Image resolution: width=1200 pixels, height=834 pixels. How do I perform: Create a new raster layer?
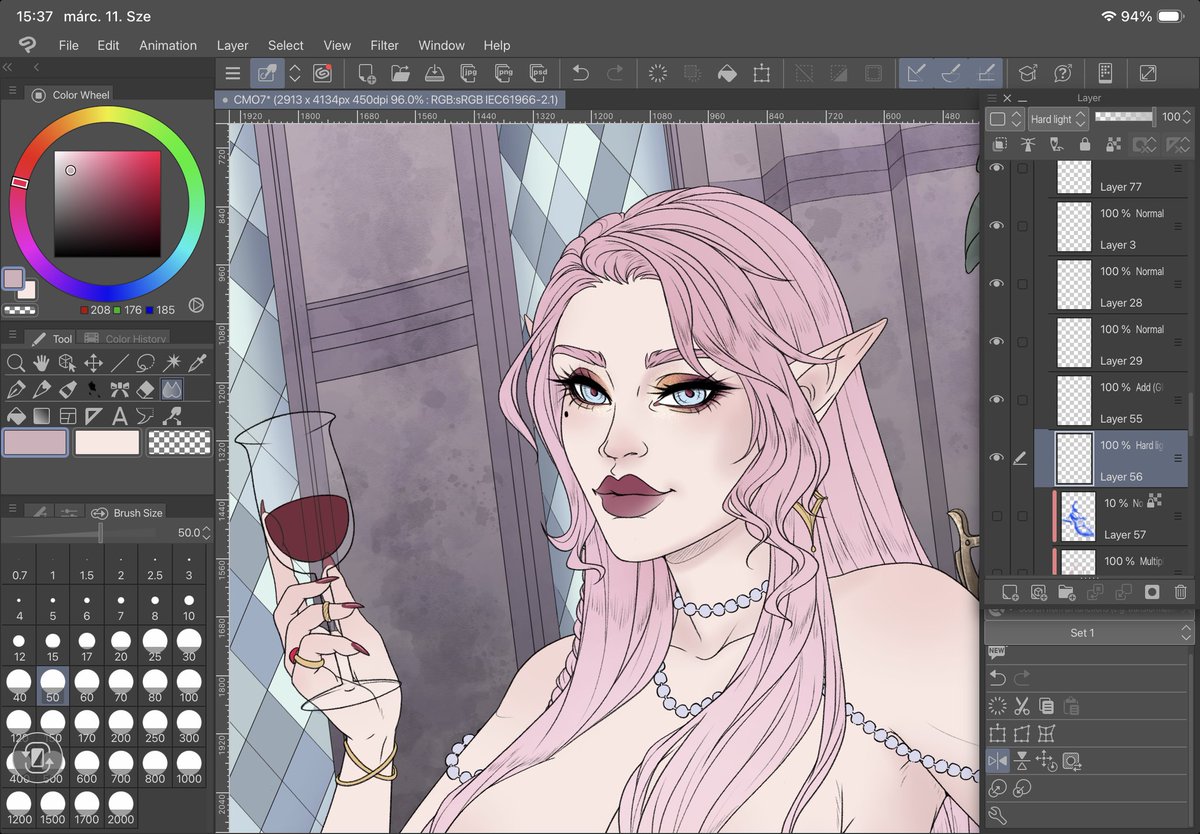[1010, 592]
